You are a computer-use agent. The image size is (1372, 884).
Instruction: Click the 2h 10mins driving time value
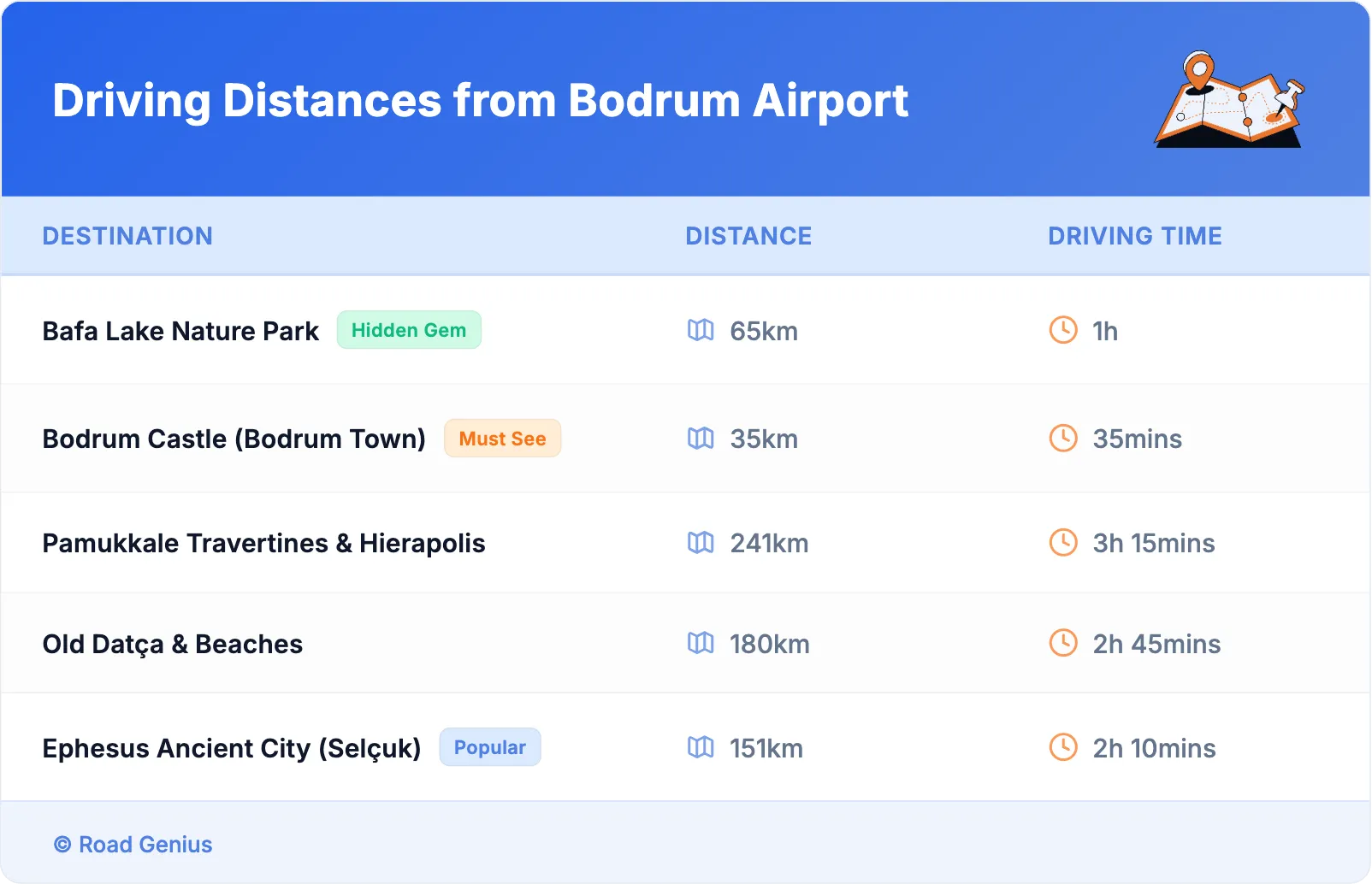[x=1154, y=748]
